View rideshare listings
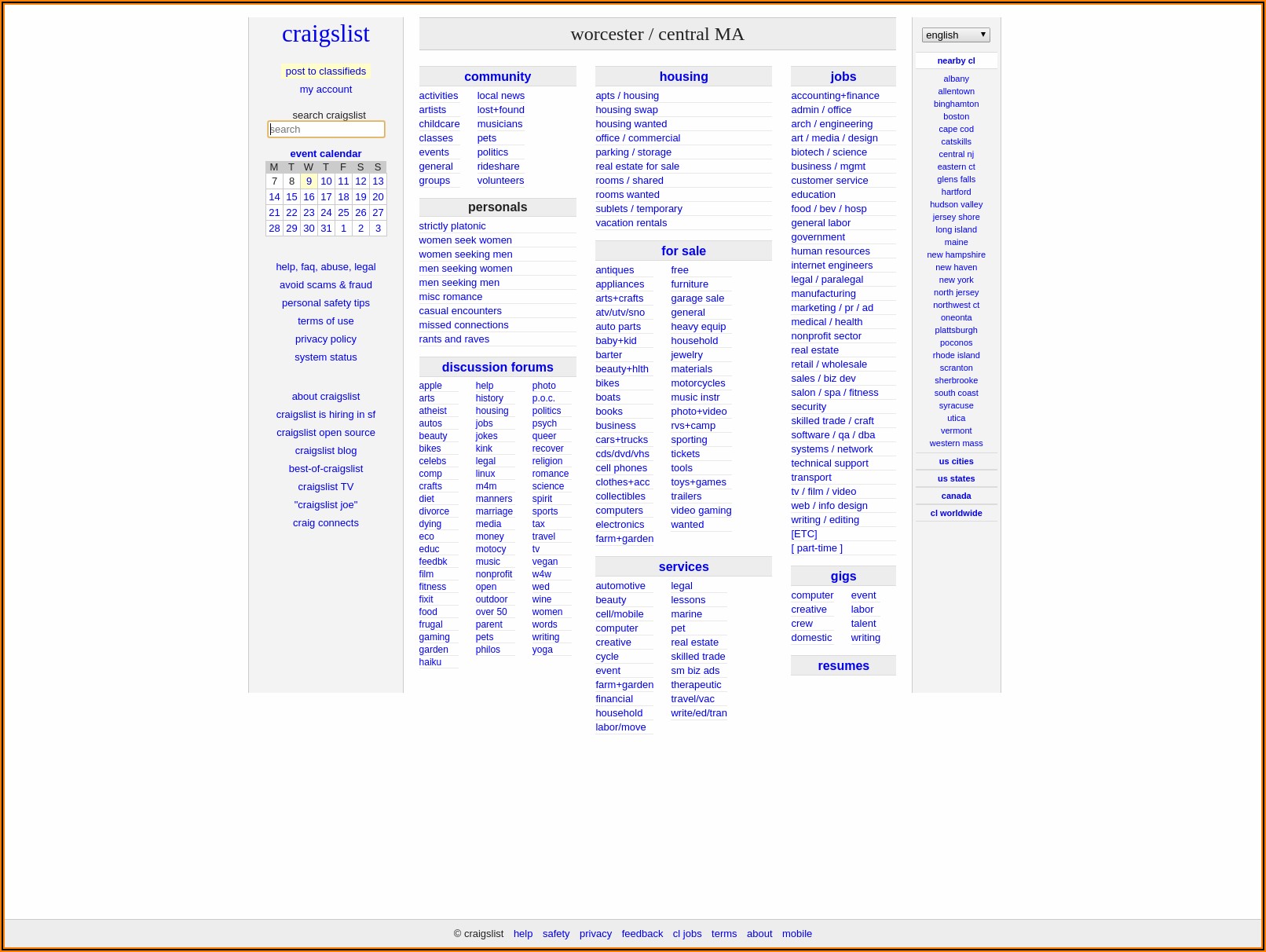Image resolution: width=1266 pixels, height=952 pixels. [498, 166]
